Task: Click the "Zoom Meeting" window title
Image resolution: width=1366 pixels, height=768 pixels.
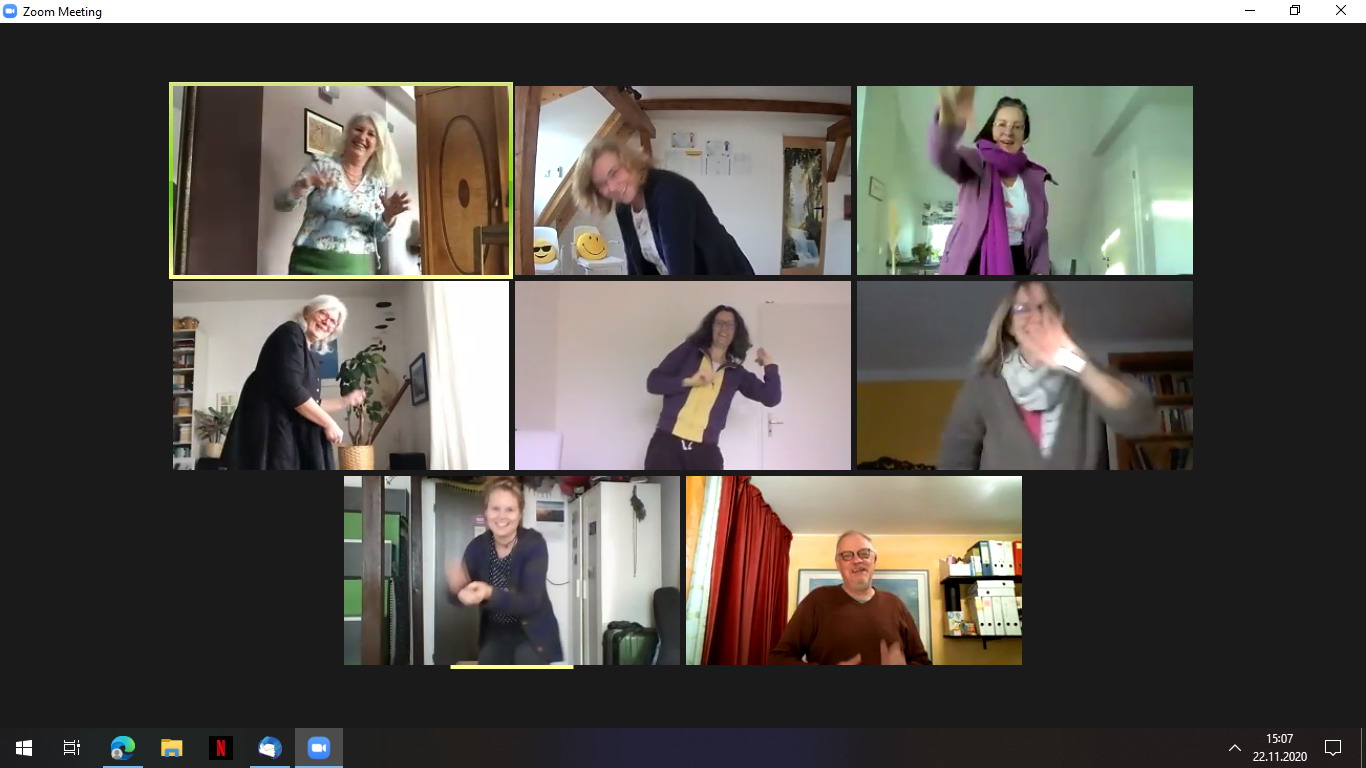Action: click(x=62, y=12)
